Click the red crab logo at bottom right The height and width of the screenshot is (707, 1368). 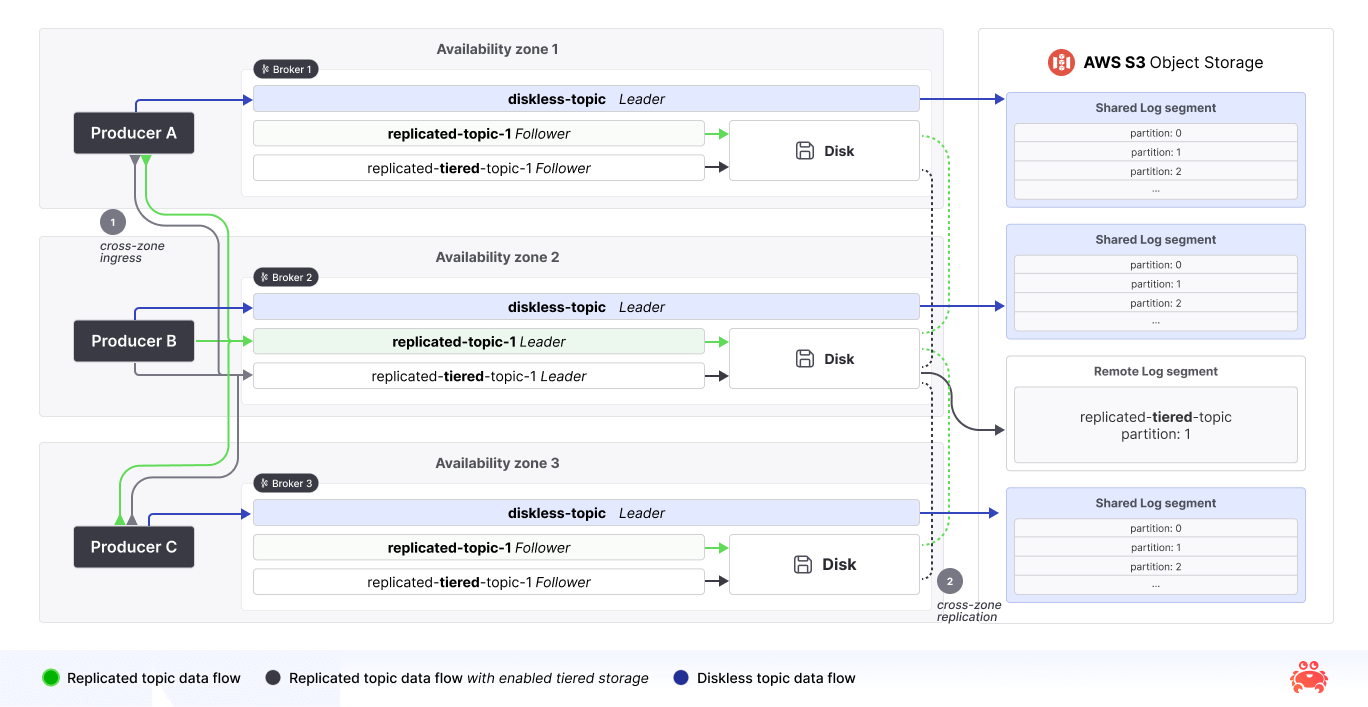(1309, 677)
